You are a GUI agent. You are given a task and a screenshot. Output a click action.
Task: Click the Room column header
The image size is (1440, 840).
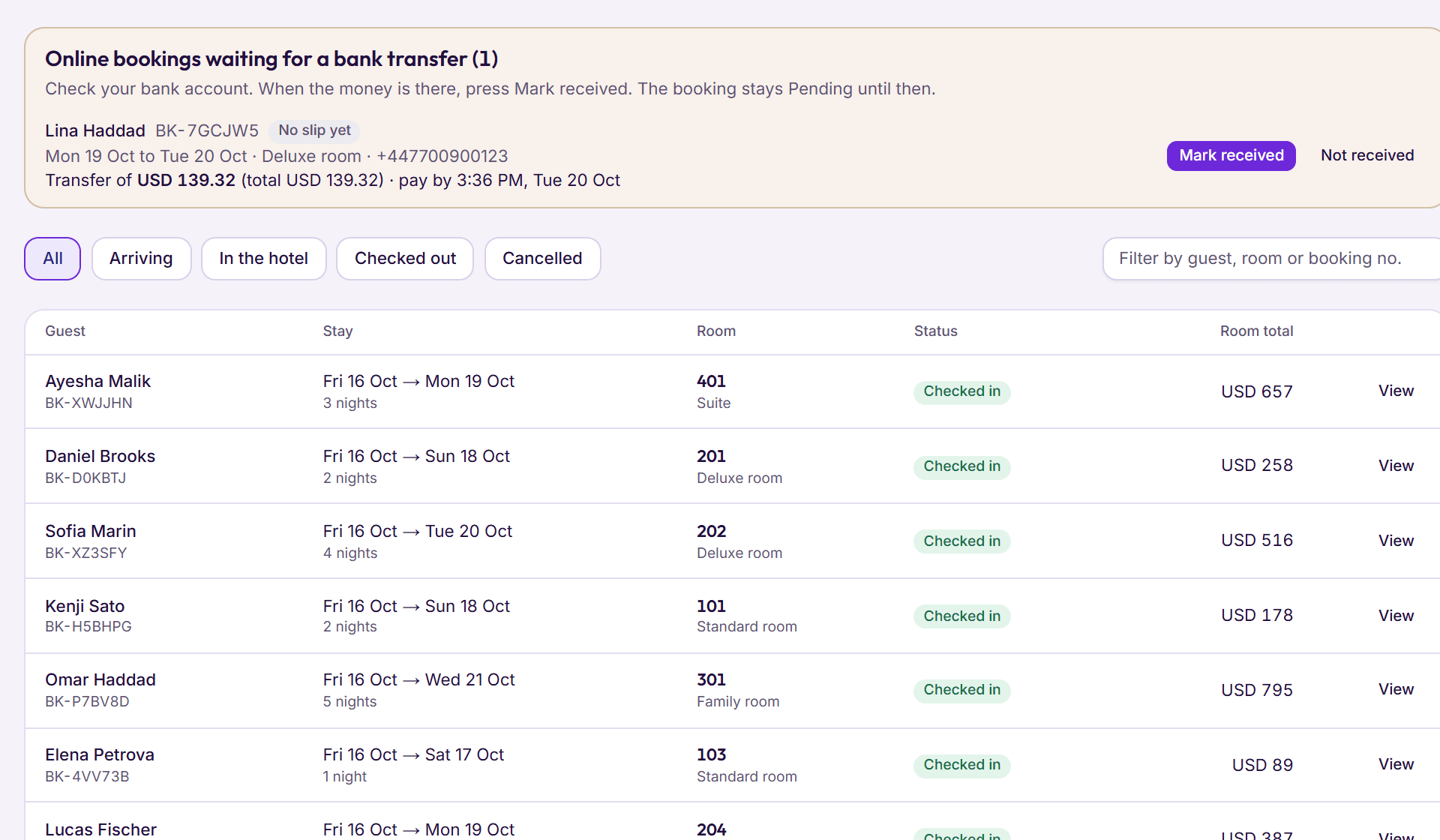pos(715,331)
